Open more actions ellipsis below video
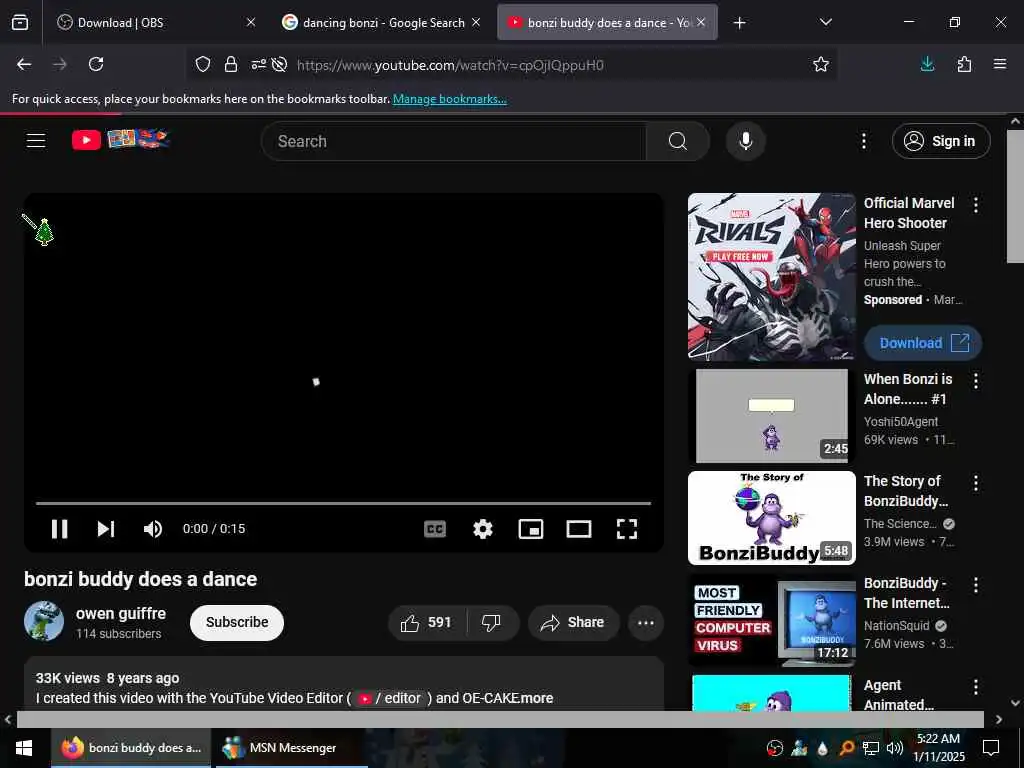This screenshot has height=768, width=1024. pos(646,622)
